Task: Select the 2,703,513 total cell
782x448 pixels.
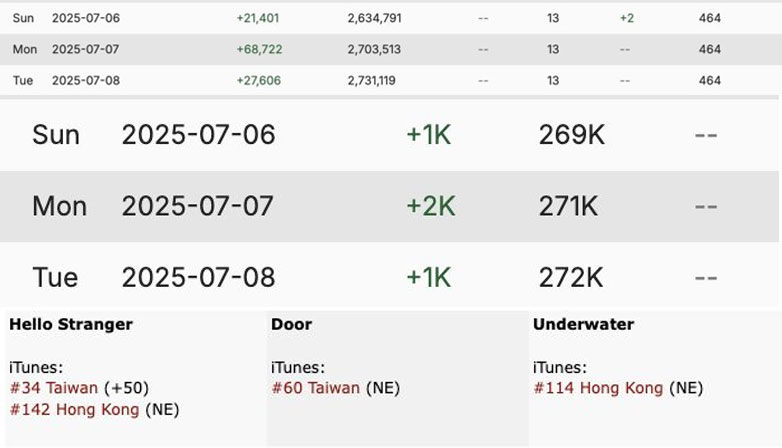Action: (375, 49)
